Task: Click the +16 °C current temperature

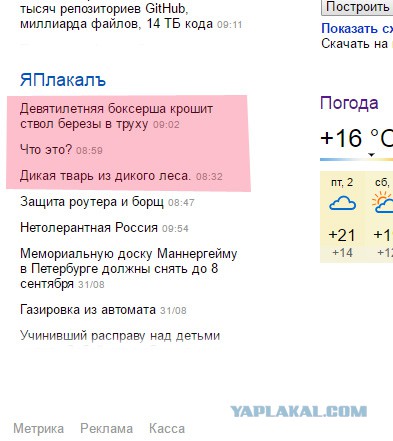Action: [x=356, y=138]
